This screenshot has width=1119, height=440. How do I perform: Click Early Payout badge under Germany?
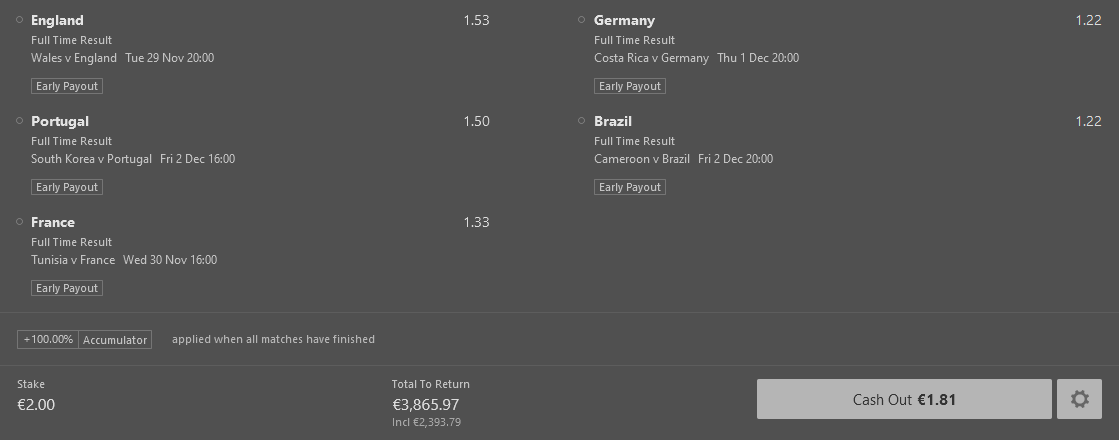pyautogui.click(x=630, y=86)
